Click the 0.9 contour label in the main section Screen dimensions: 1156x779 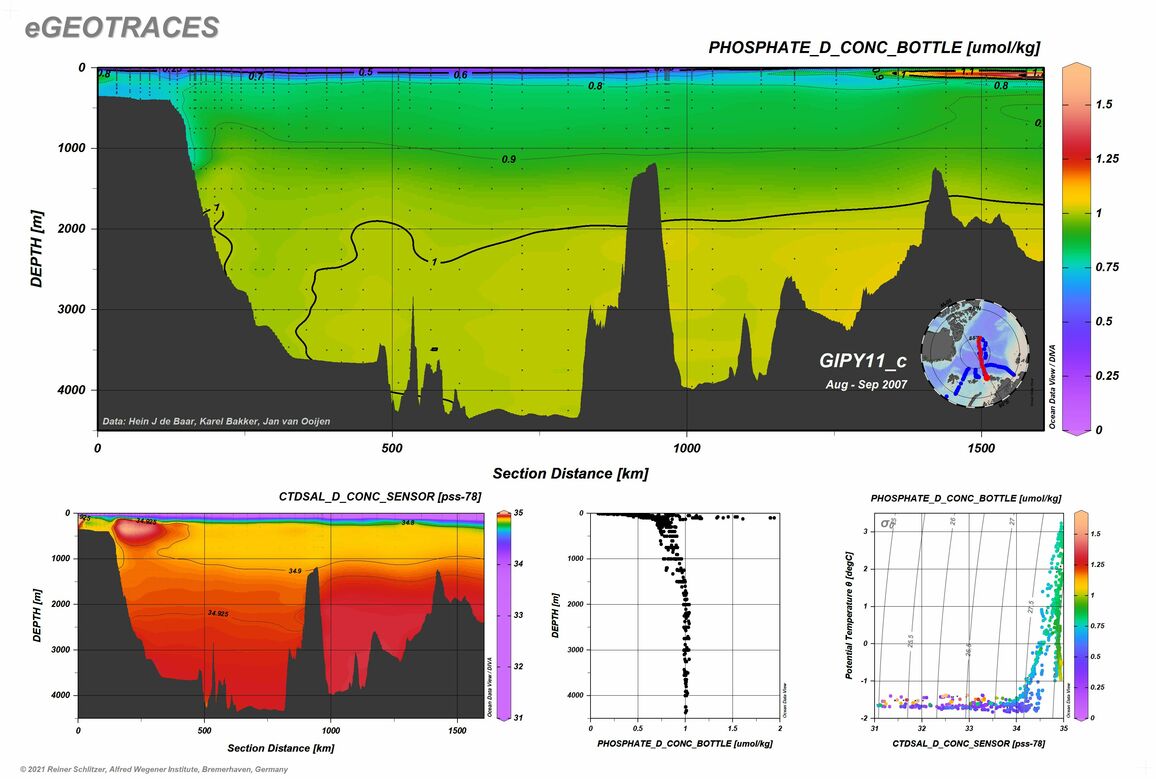coord(509,159)
